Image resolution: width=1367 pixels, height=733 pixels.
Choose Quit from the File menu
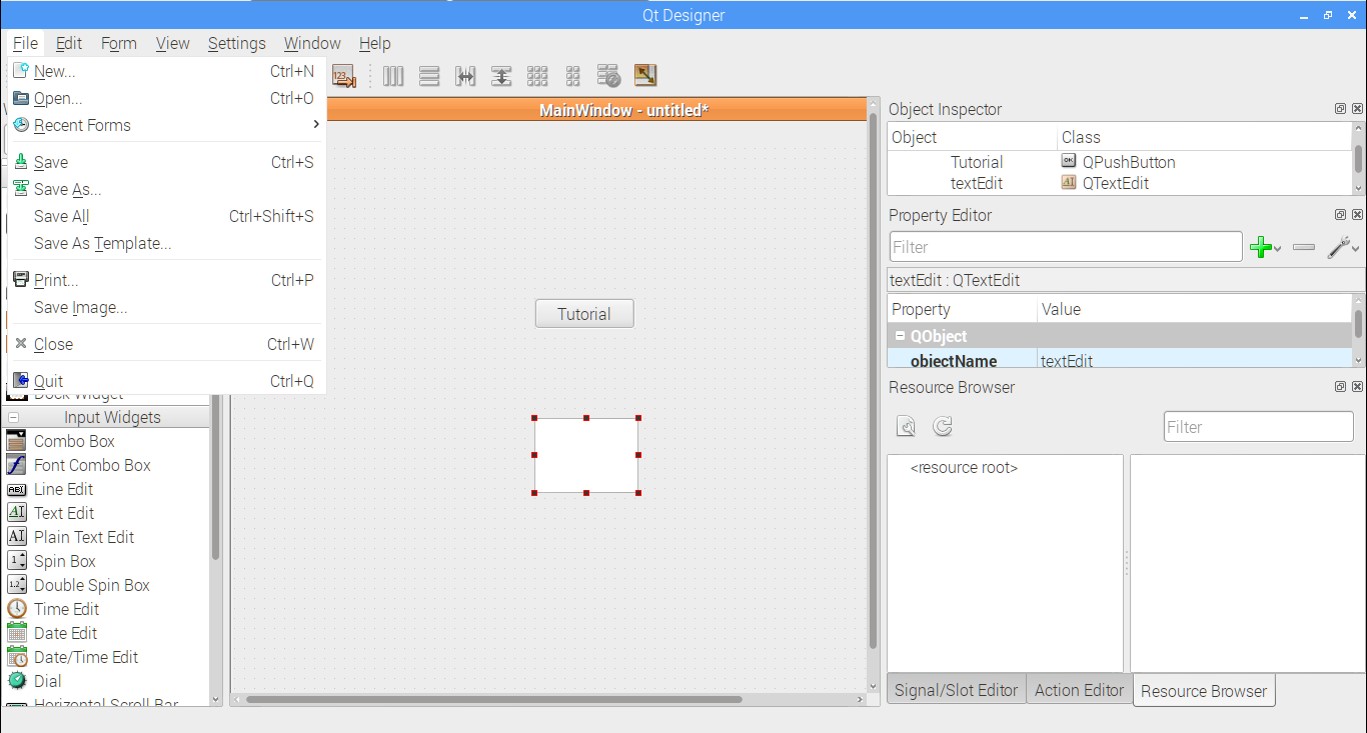tap(165, 381)
